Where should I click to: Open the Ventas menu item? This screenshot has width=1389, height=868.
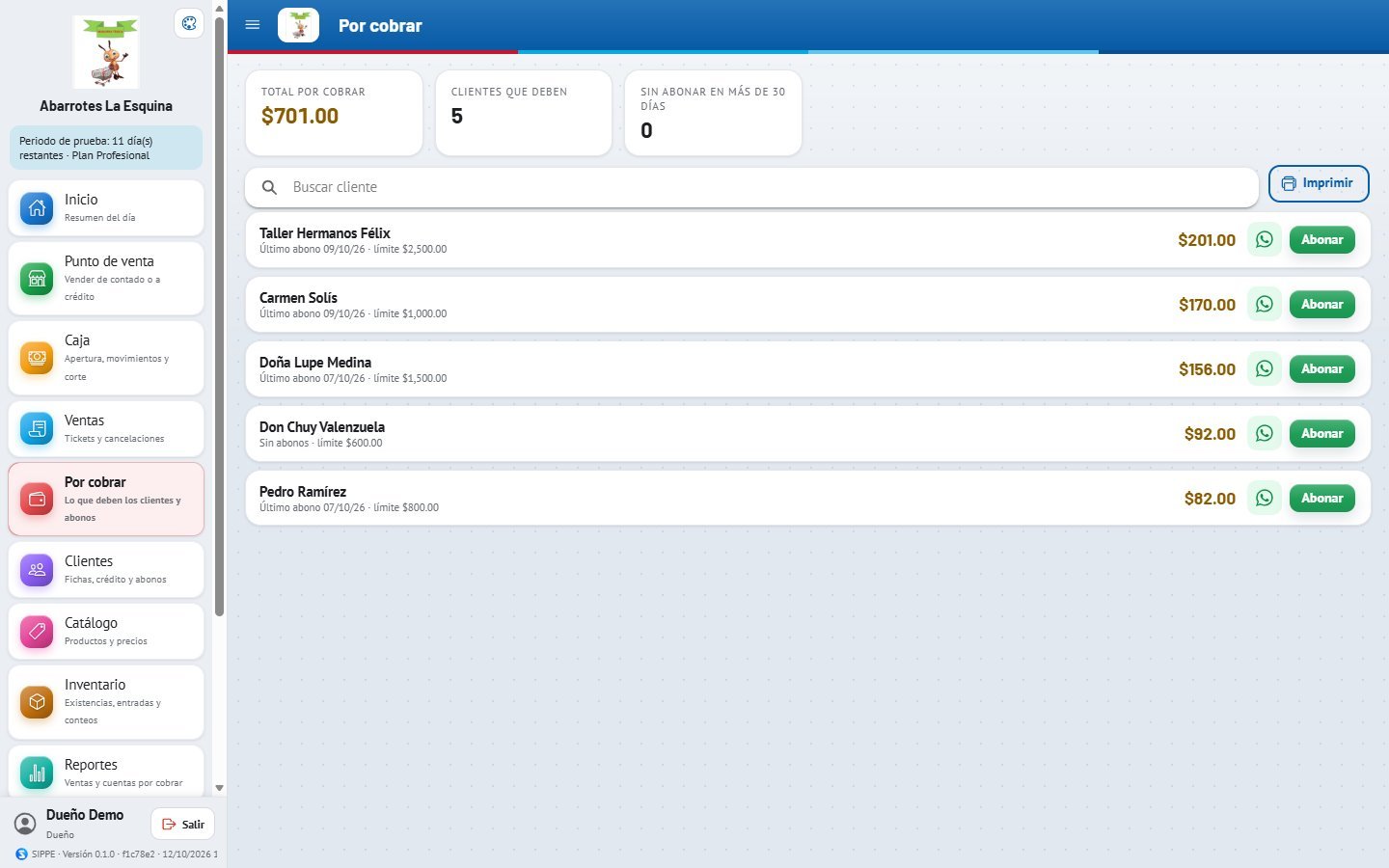[x=106, y=429]
